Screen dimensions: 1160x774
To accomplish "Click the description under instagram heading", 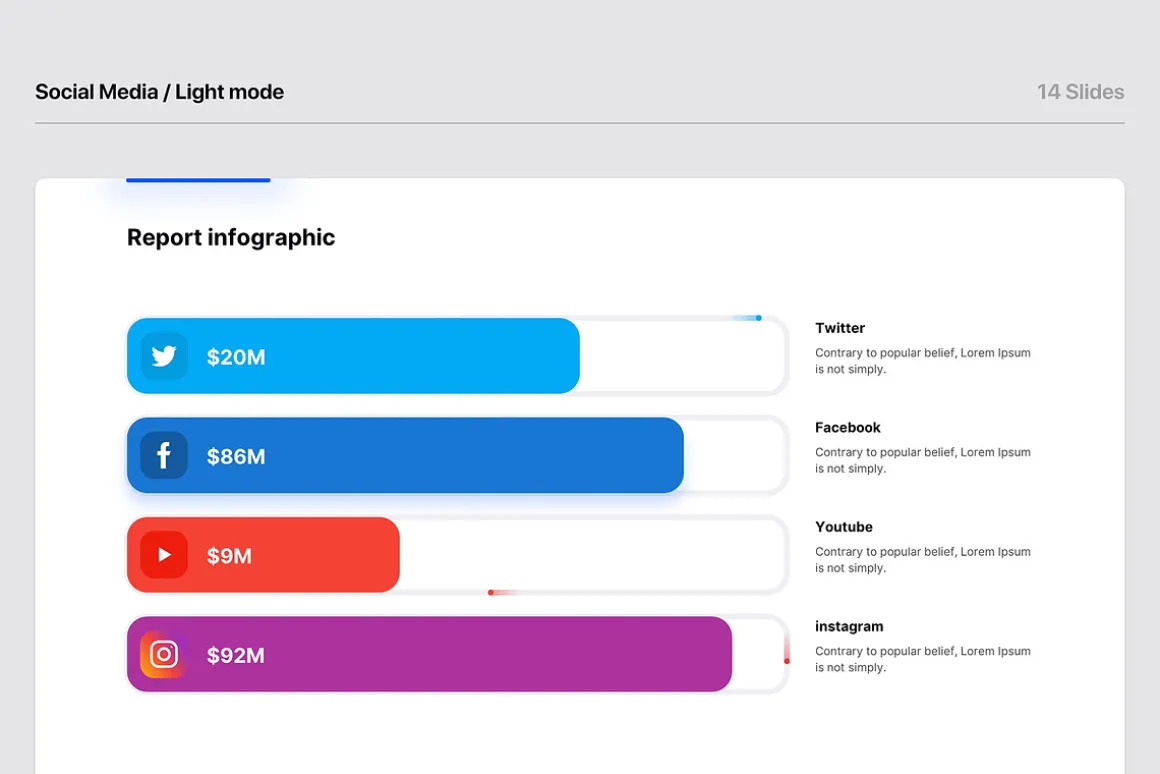I will tap(923, 659).
